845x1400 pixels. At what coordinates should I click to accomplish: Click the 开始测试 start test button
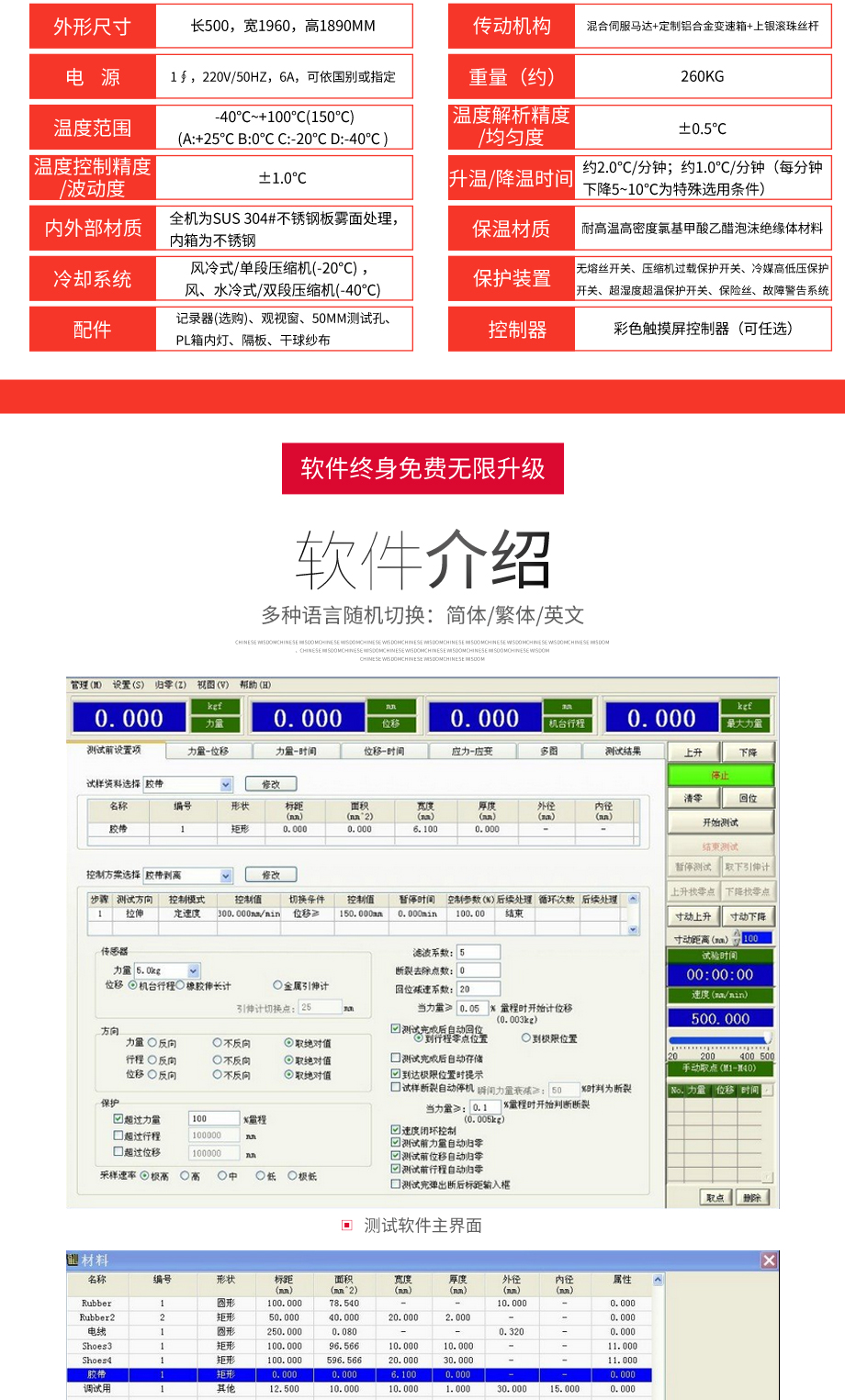[720, 823]
